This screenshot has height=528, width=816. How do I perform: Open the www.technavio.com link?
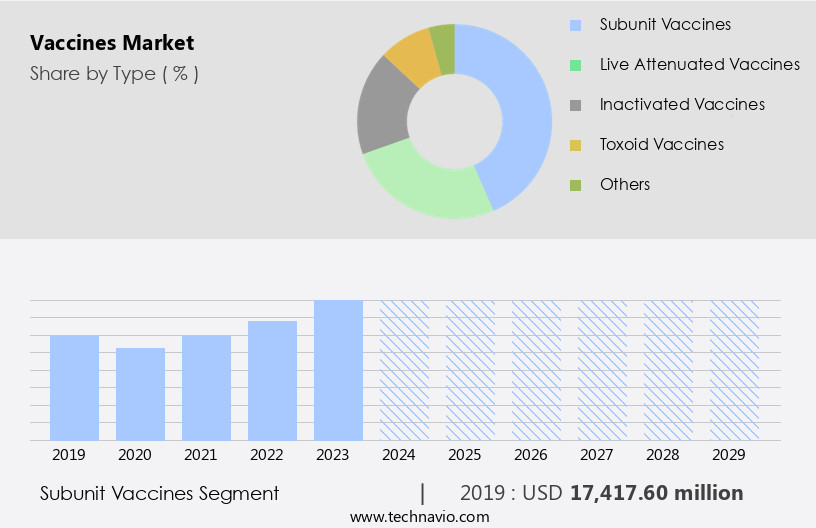420,517
